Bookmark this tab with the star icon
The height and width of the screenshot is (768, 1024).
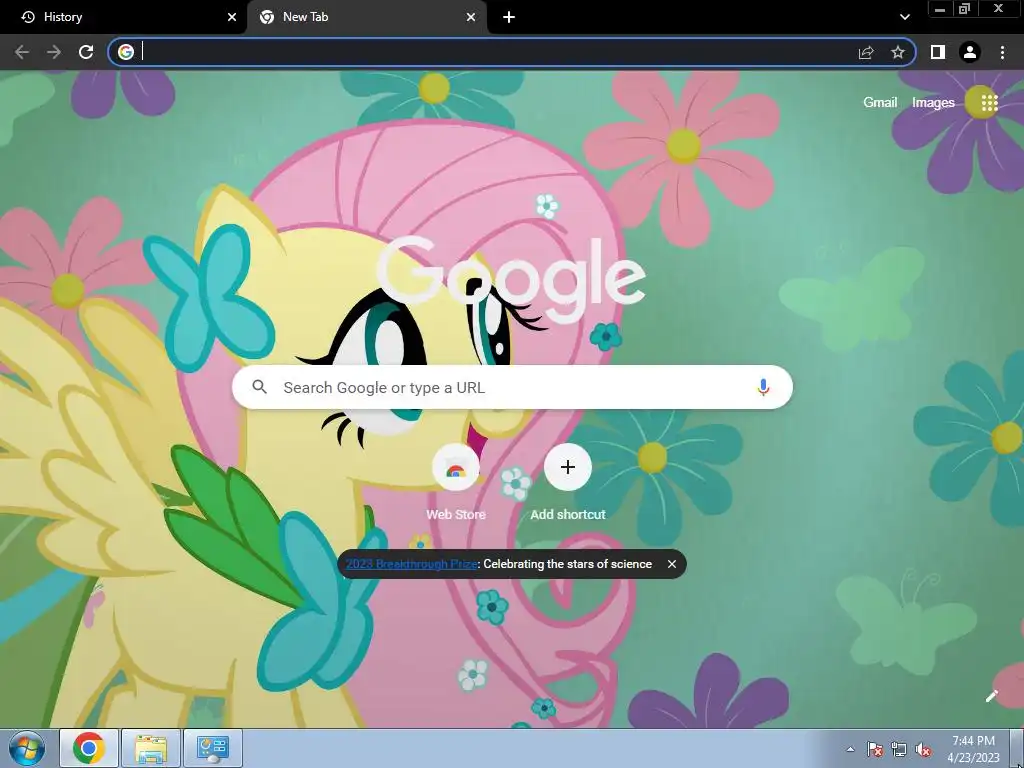(x=898, y=52)
